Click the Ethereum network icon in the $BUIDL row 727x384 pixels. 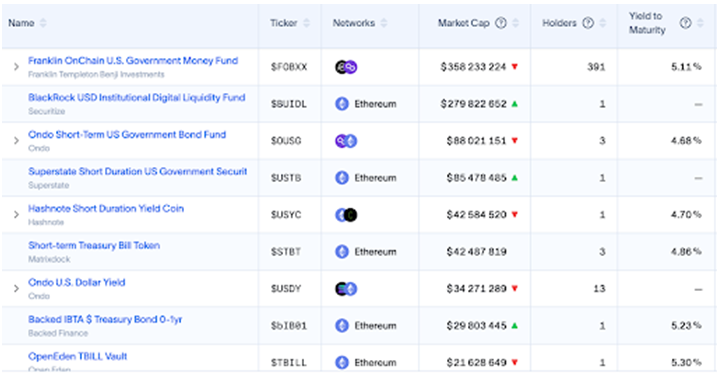coord(342,104)
